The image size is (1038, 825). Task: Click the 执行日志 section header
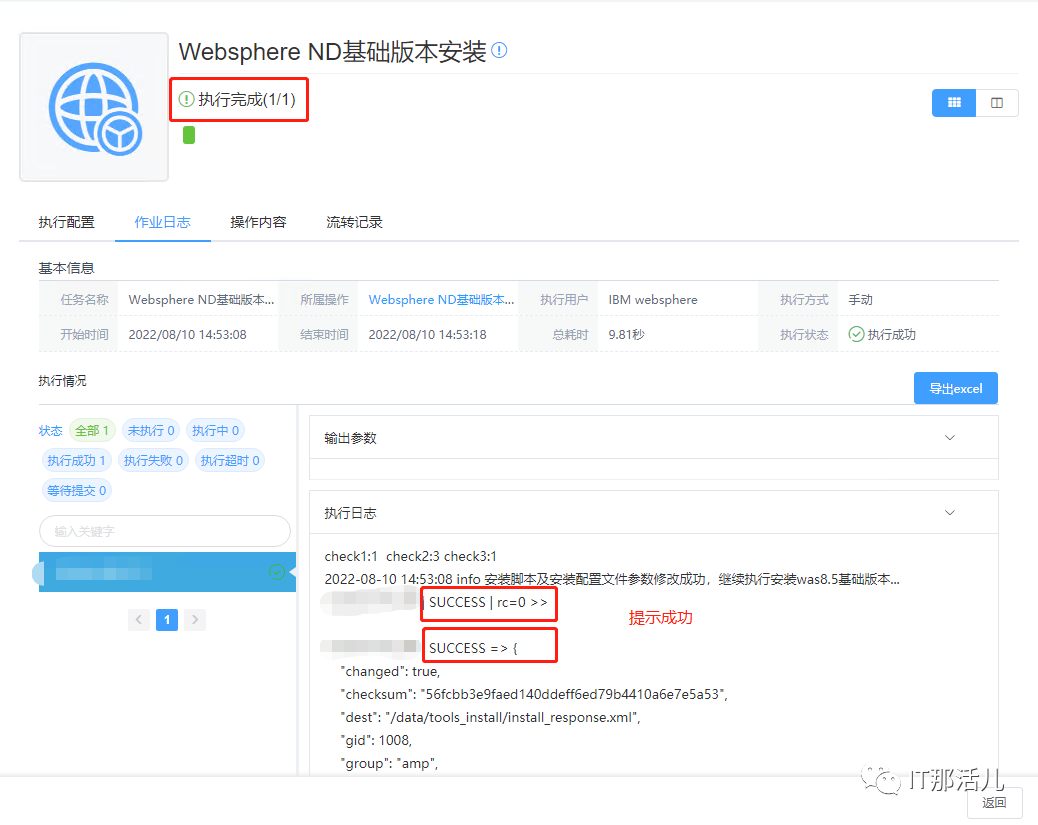point(653,512)
